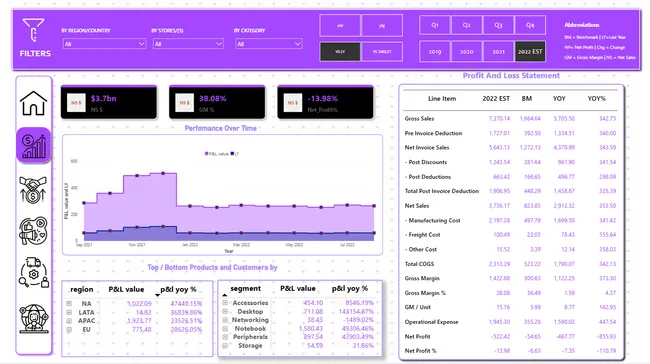Open the By Category dropdown
The height and width of the screenshot is (364, 650).
click(x=269, y=44)
